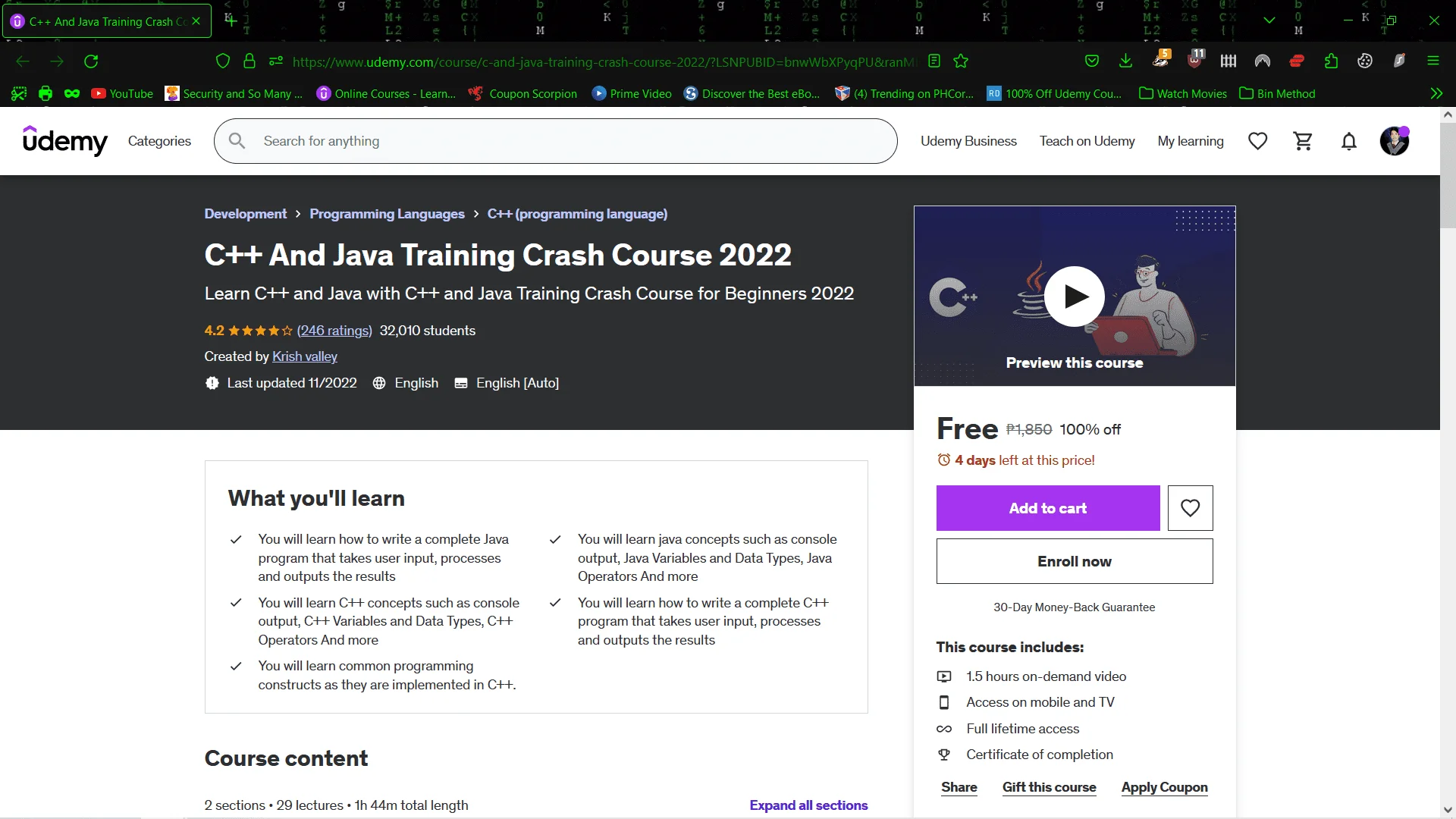Follow the Development breadcrumb
Viewport: 1456px width, 819px height.
246,214
